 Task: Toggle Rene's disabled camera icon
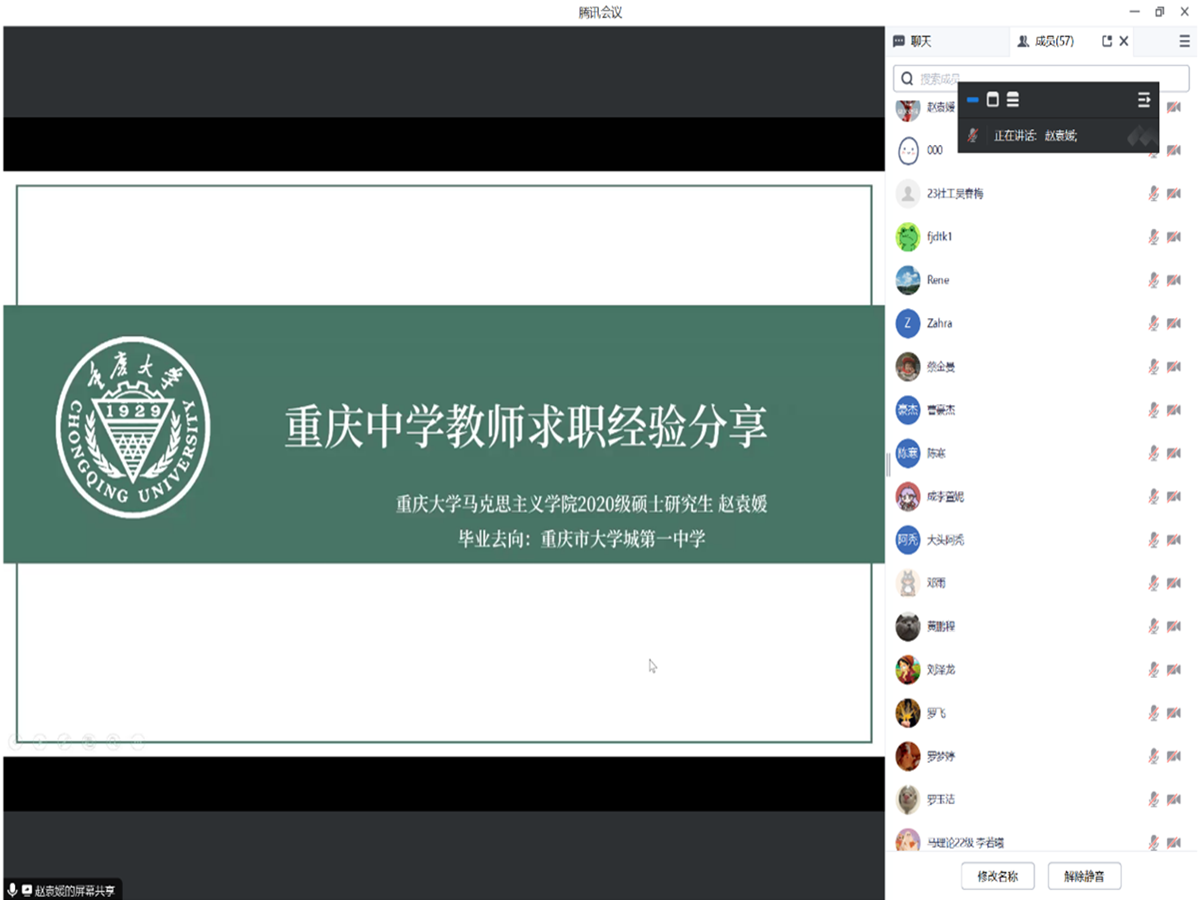[x=1174, y=280]
